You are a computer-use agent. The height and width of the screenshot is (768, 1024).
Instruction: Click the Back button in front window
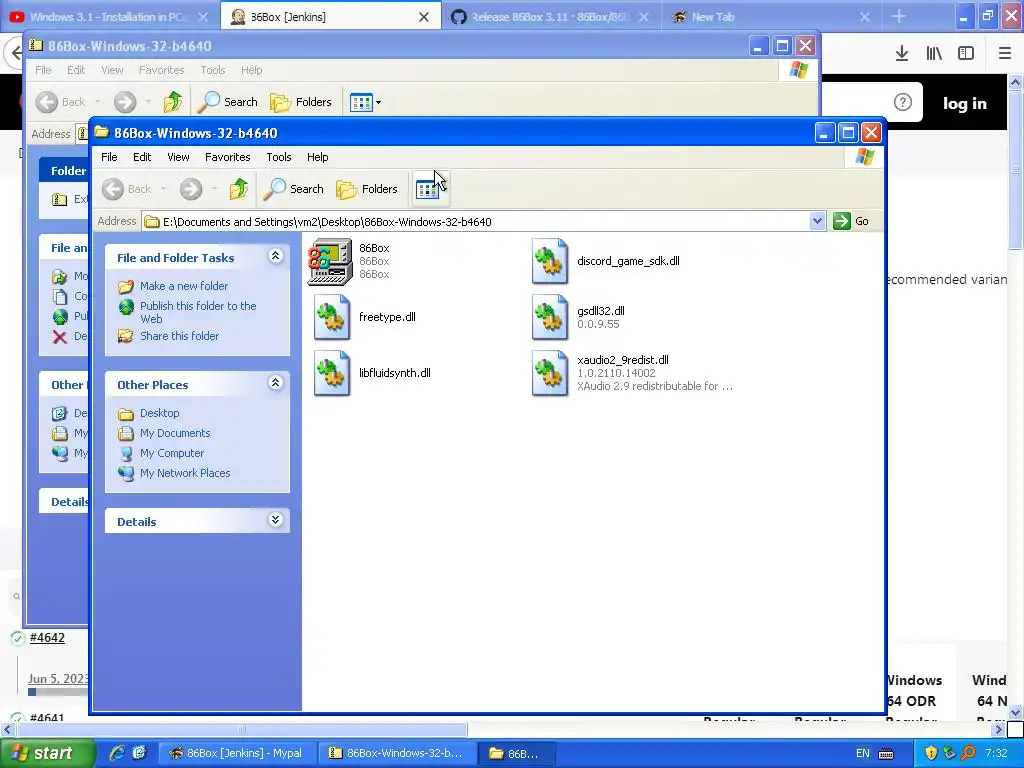click(x=127, y=189)
